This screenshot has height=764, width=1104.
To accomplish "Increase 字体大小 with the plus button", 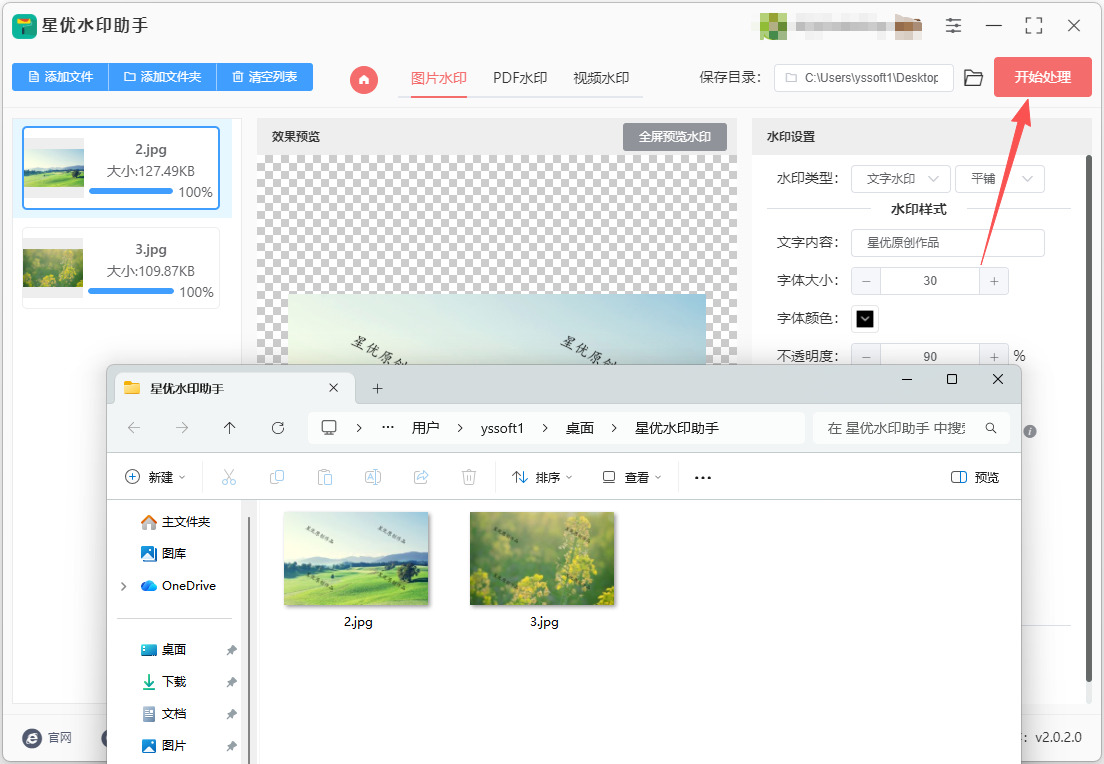I will 993,281.
